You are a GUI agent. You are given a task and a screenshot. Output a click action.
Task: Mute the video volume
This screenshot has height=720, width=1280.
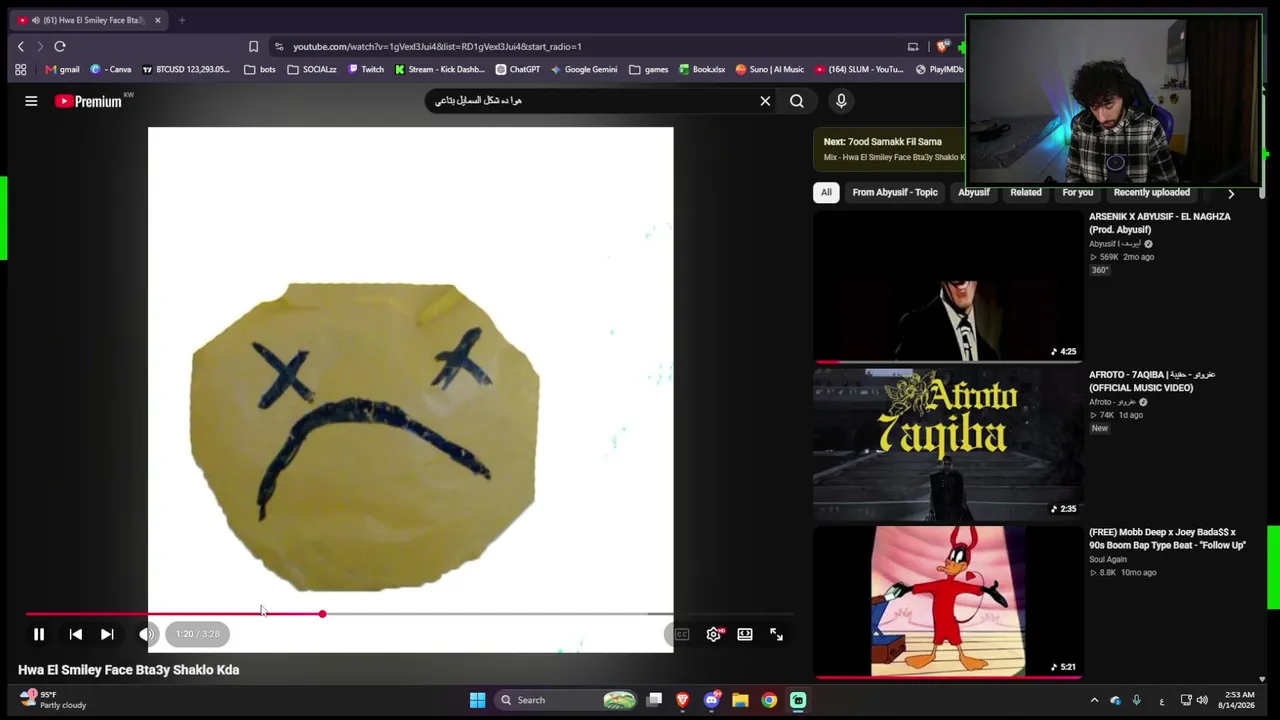(x=146, y=634)
